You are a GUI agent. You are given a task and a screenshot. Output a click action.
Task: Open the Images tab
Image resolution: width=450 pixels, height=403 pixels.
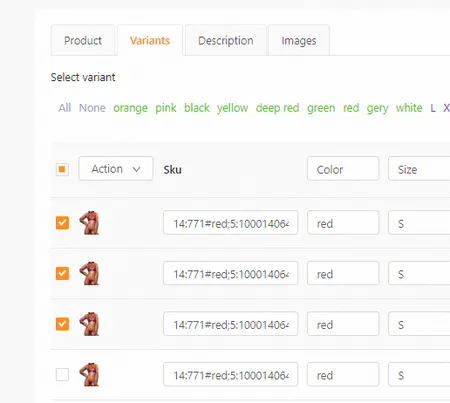point(299,40)
